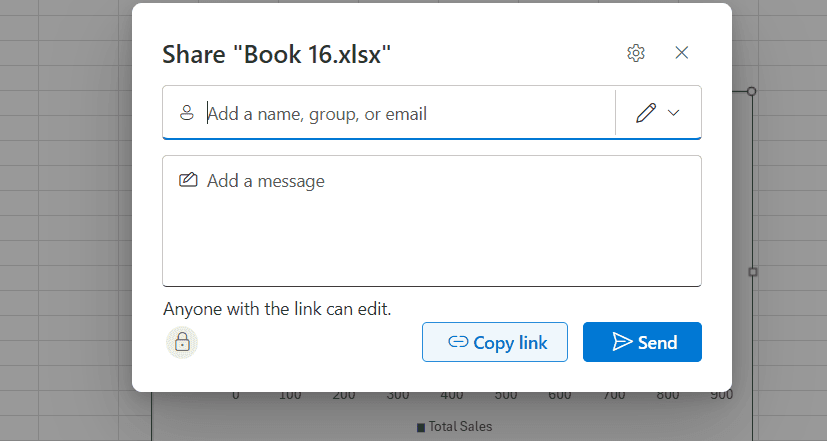Click the Add a message text box
The height and width of the screenshot is (441, 827).
[431, 221]
